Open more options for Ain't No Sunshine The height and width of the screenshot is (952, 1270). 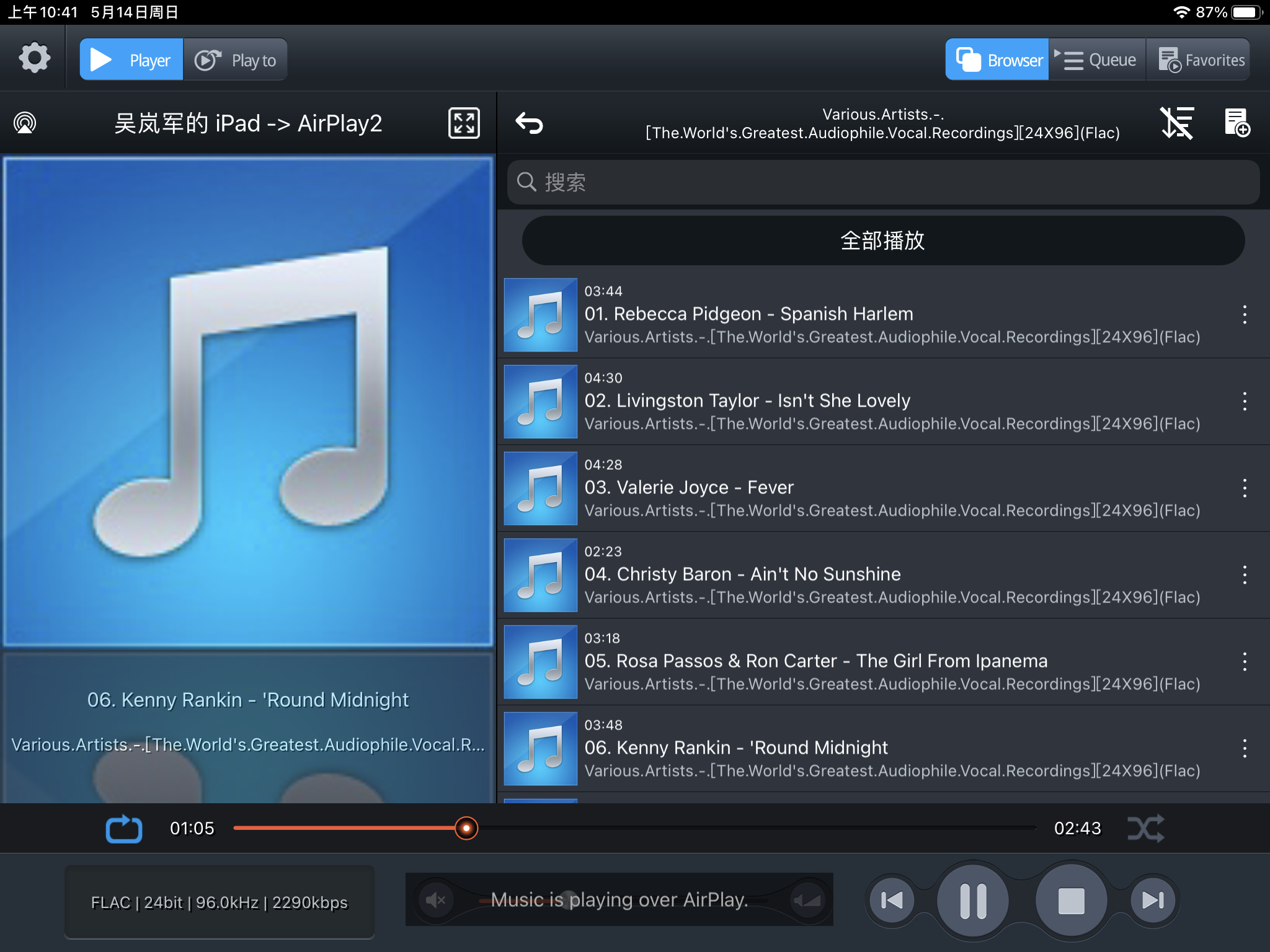(1244, 575)
